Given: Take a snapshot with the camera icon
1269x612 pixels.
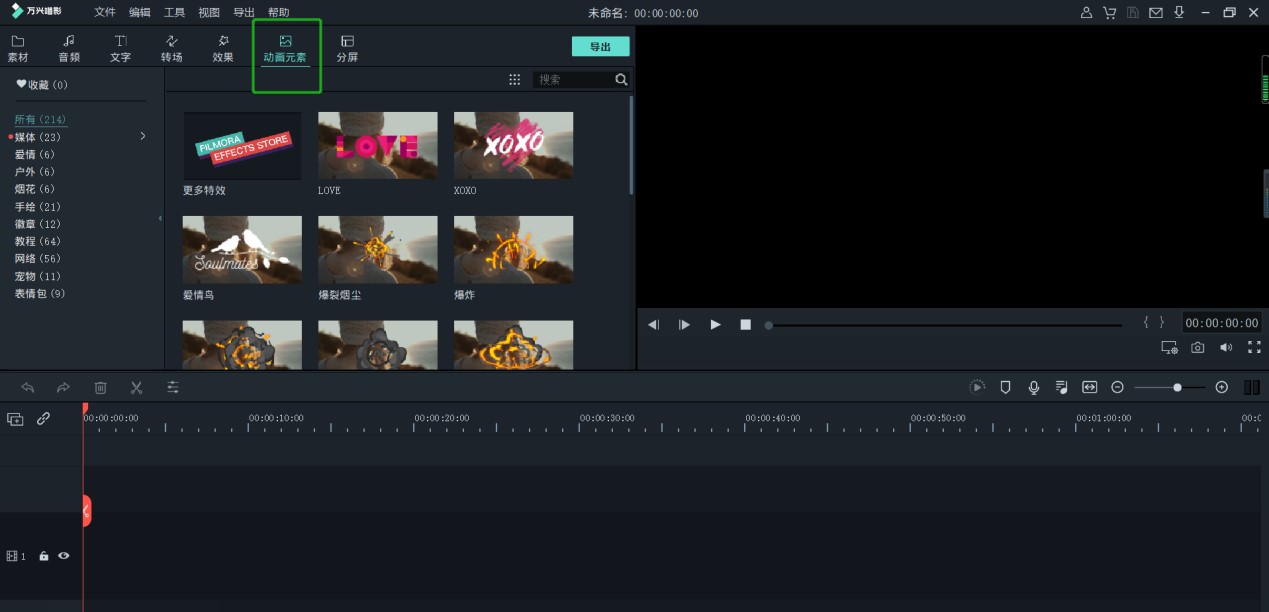Looking at the screenshot, I should [x=1197, y=348].
